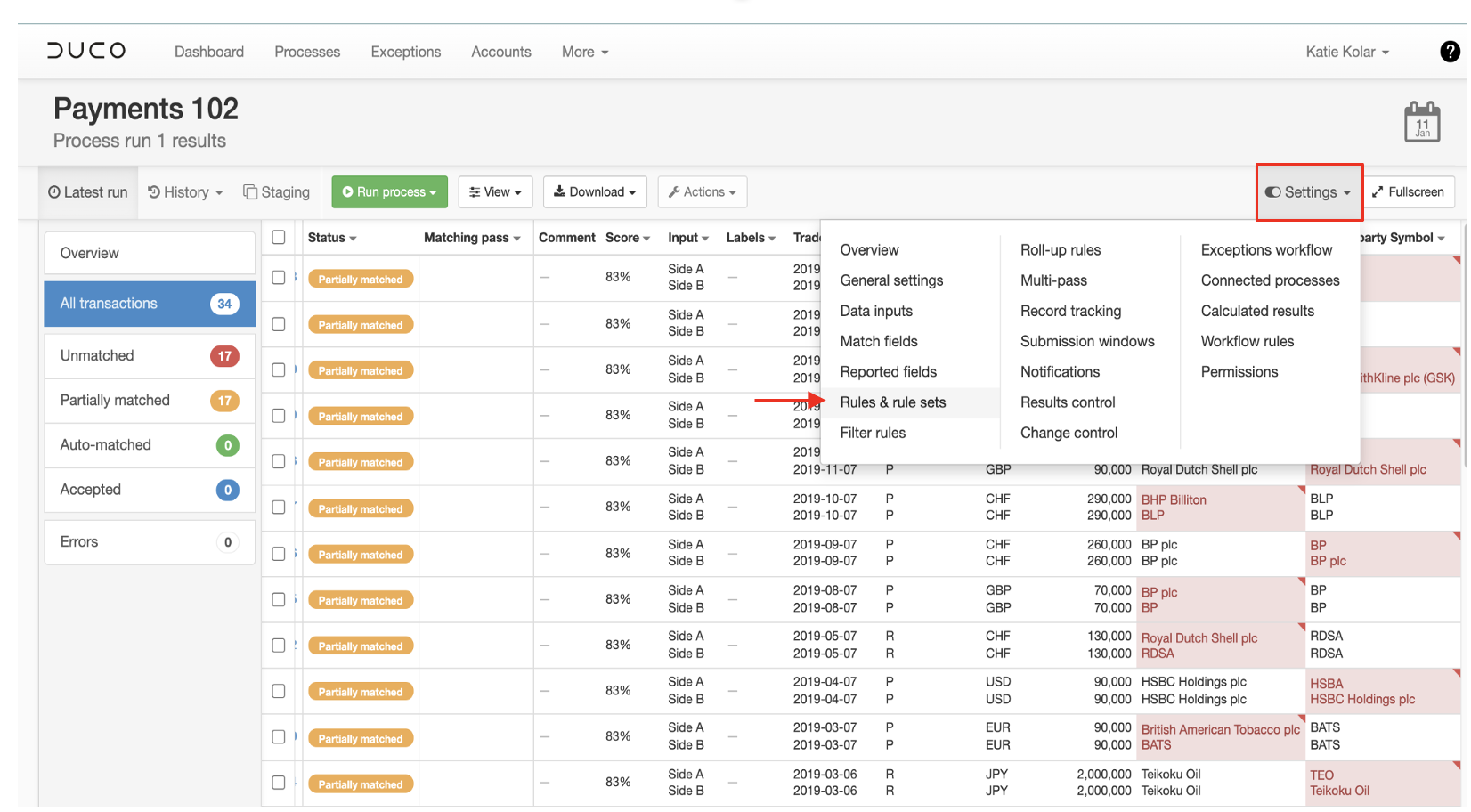
Task: Tick checkbox for the 2019-08-07 row
Action: (x=279, y=599)
